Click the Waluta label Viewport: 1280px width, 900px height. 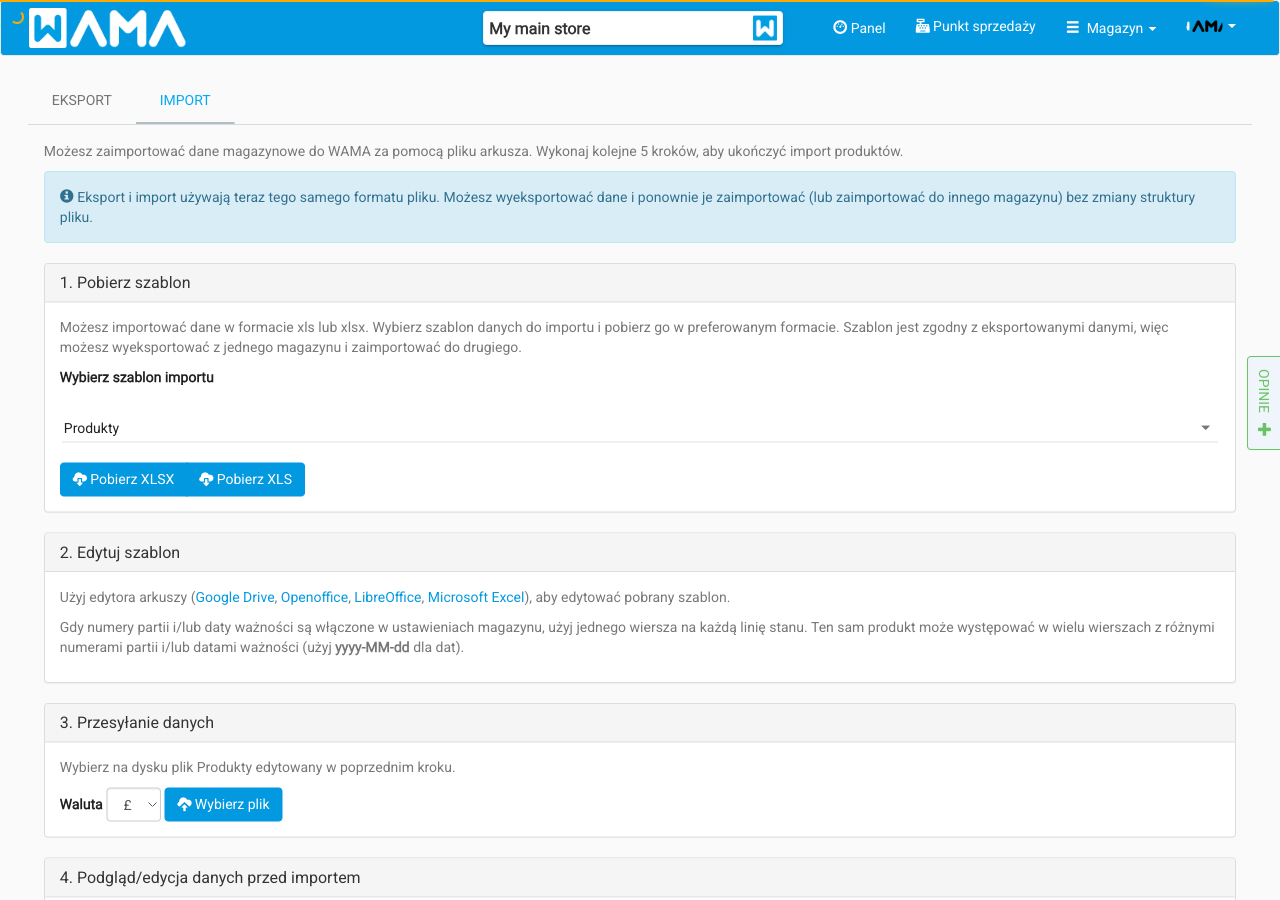[x=81, y=804]
